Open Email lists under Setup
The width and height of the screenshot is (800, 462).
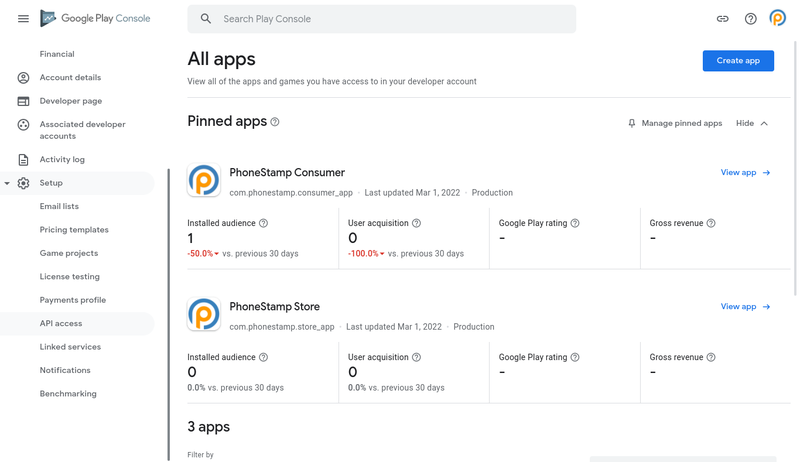[x=59, y=207]
